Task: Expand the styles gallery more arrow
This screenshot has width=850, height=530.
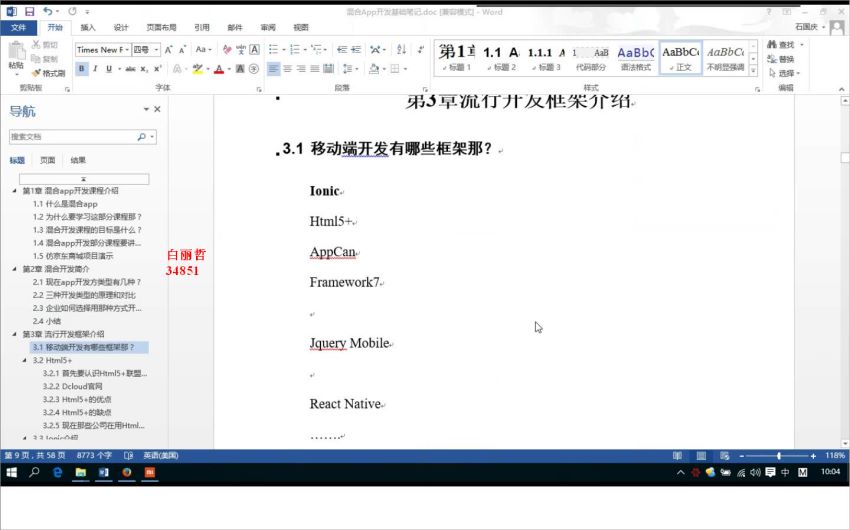Action: coord(753,70)
